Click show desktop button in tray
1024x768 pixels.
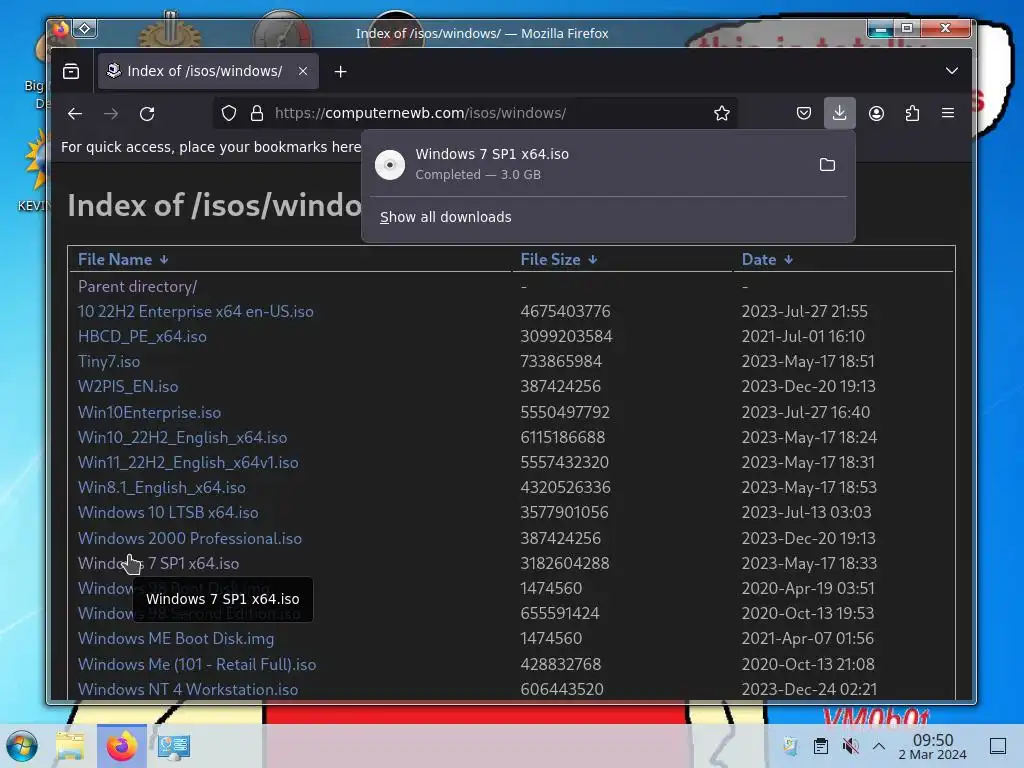point(998,746)
